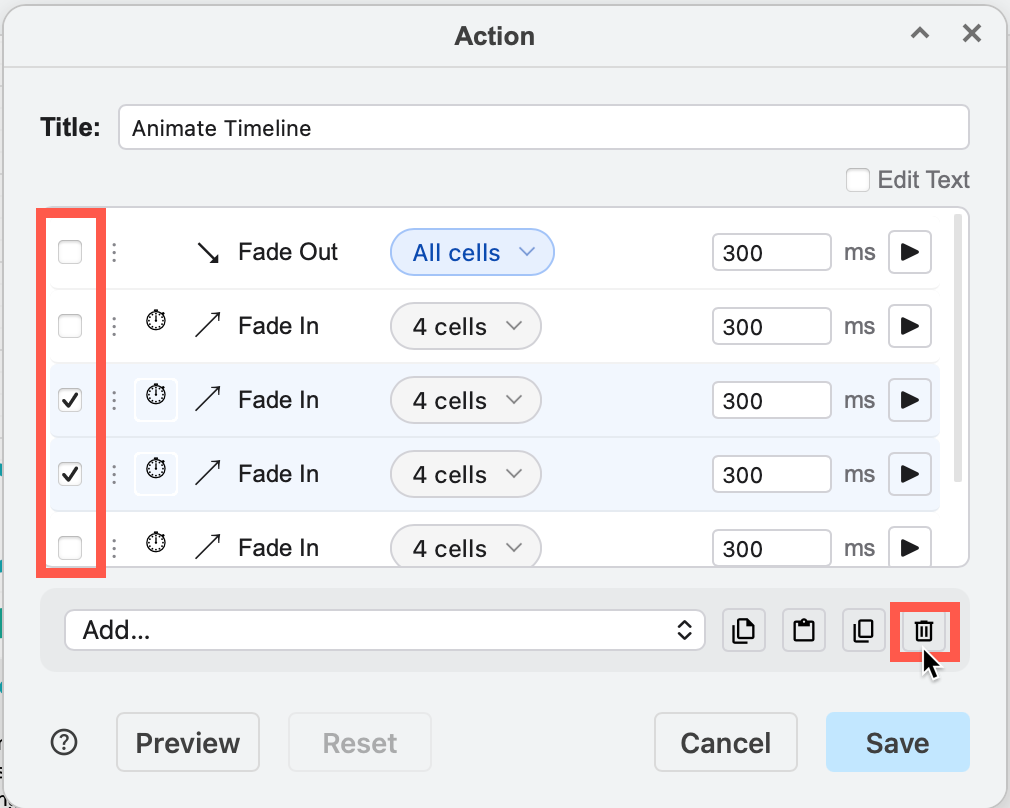1010x808 pixels.
Task: Click the trash delete icon
Action: [x=924, y=630]
